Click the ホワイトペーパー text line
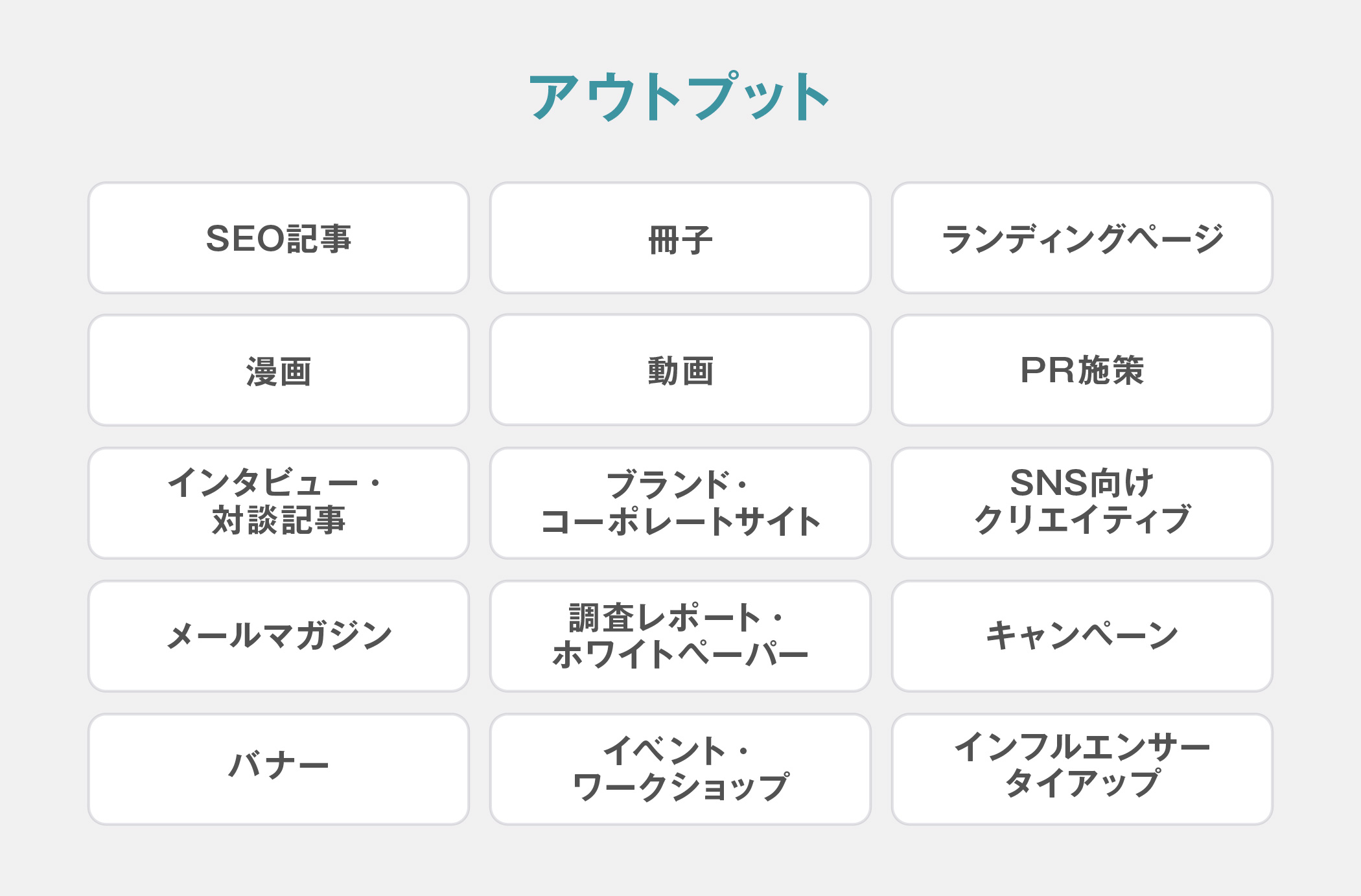Image resolution: width=1361 pixels, height=896 pixels. click(x=680, y=654)
